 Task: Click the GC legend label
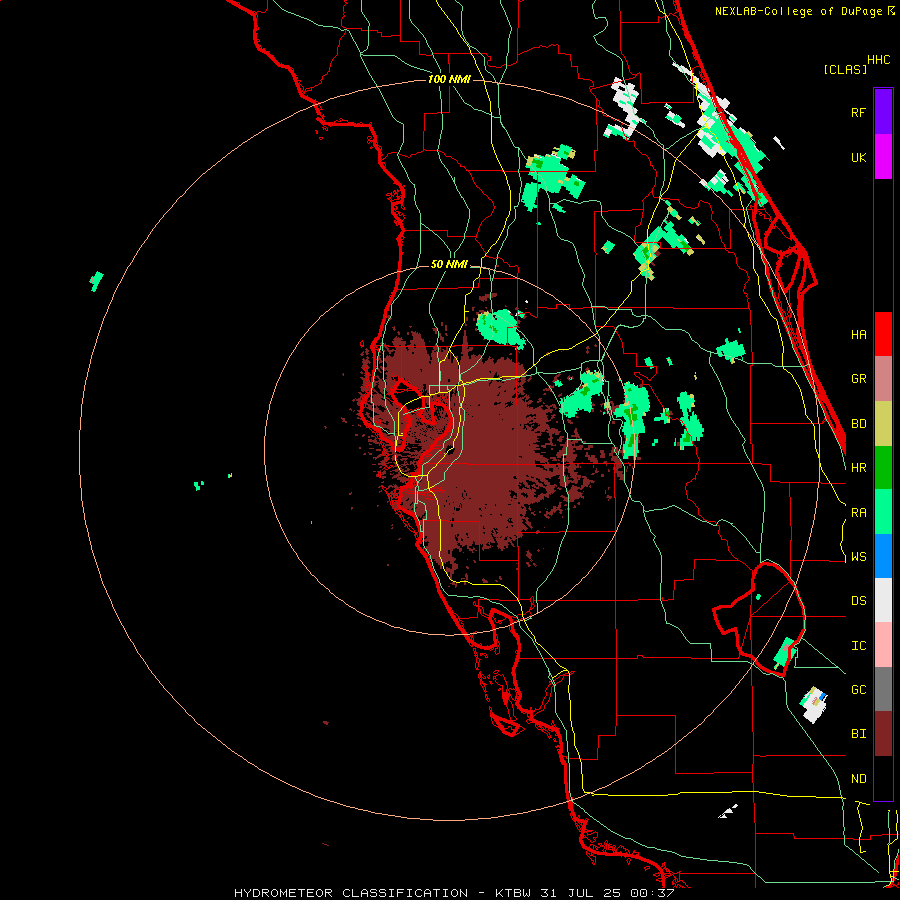[858, 690]
